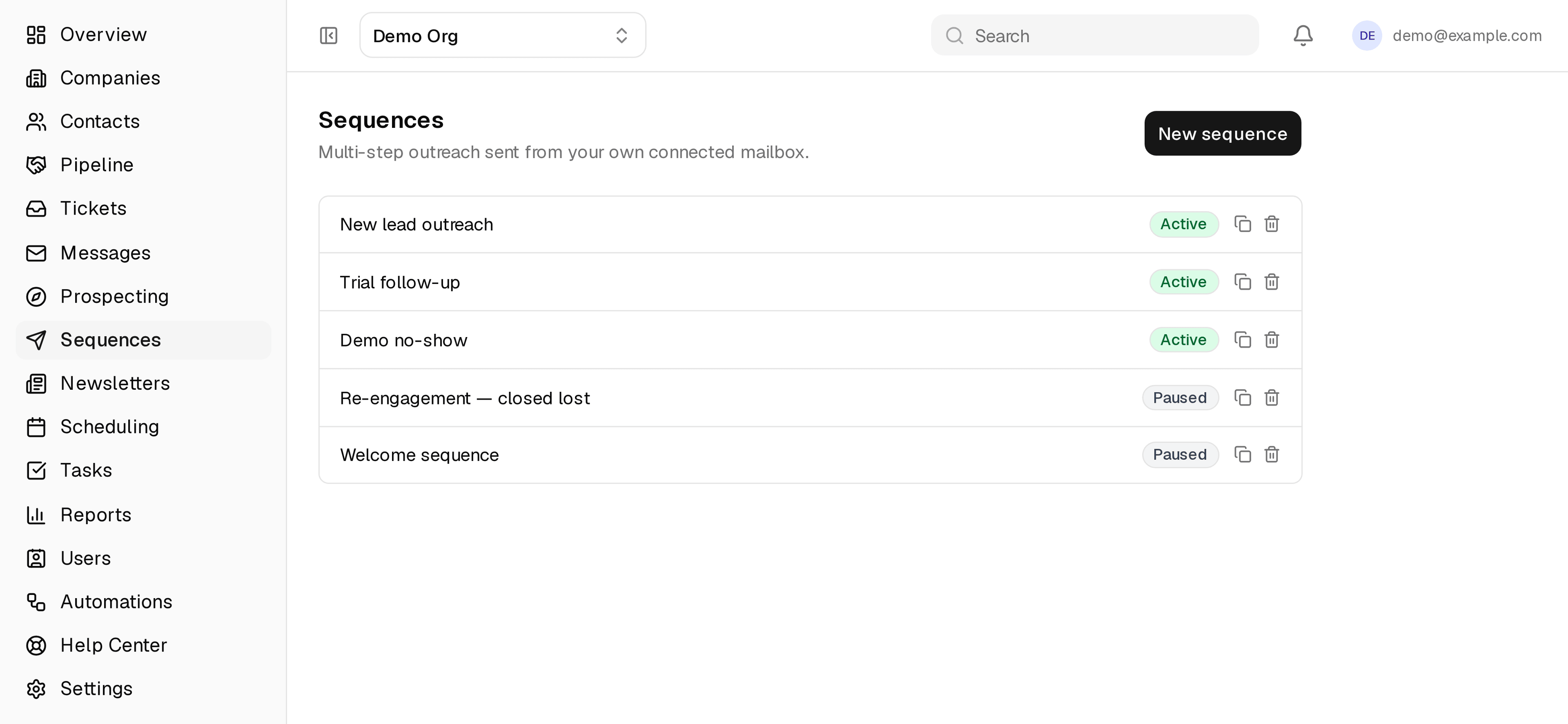This screenshot has height=724, width=1568.
Task: Click the Paused badge on Re-engagement row
Action: (1180, 398)
